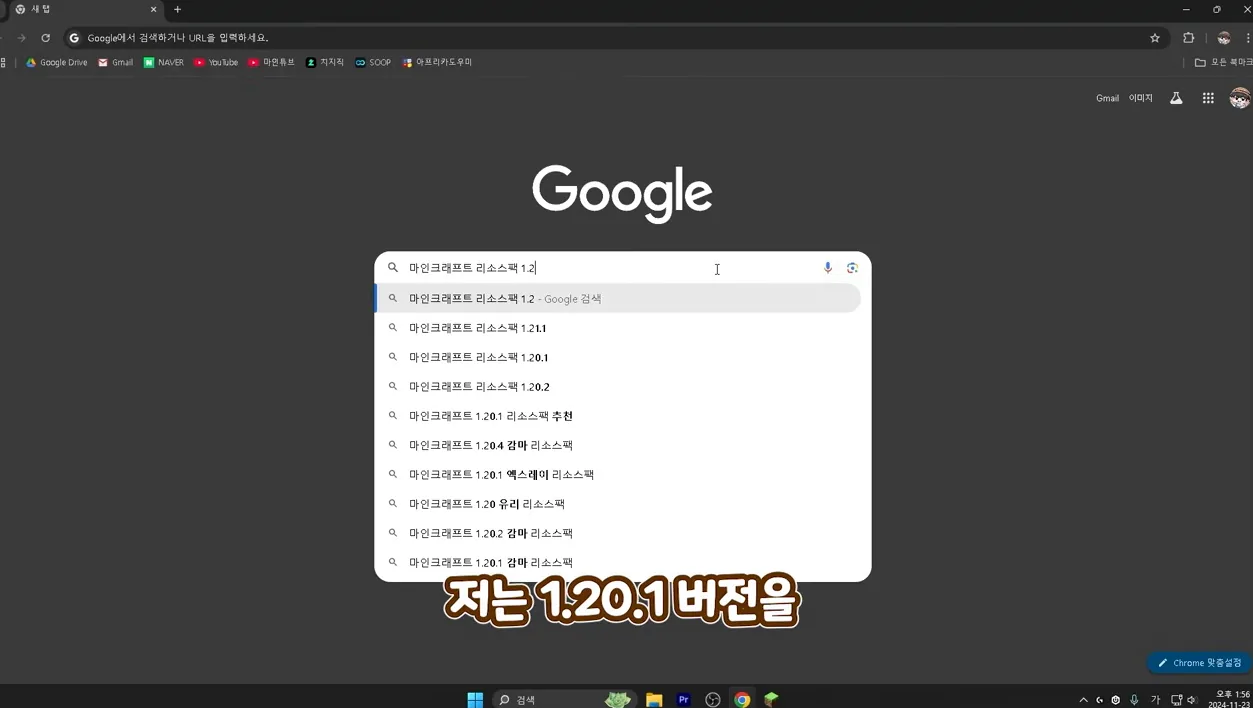
Task: Open Google Drive bookmark
Action: (57, 62)
